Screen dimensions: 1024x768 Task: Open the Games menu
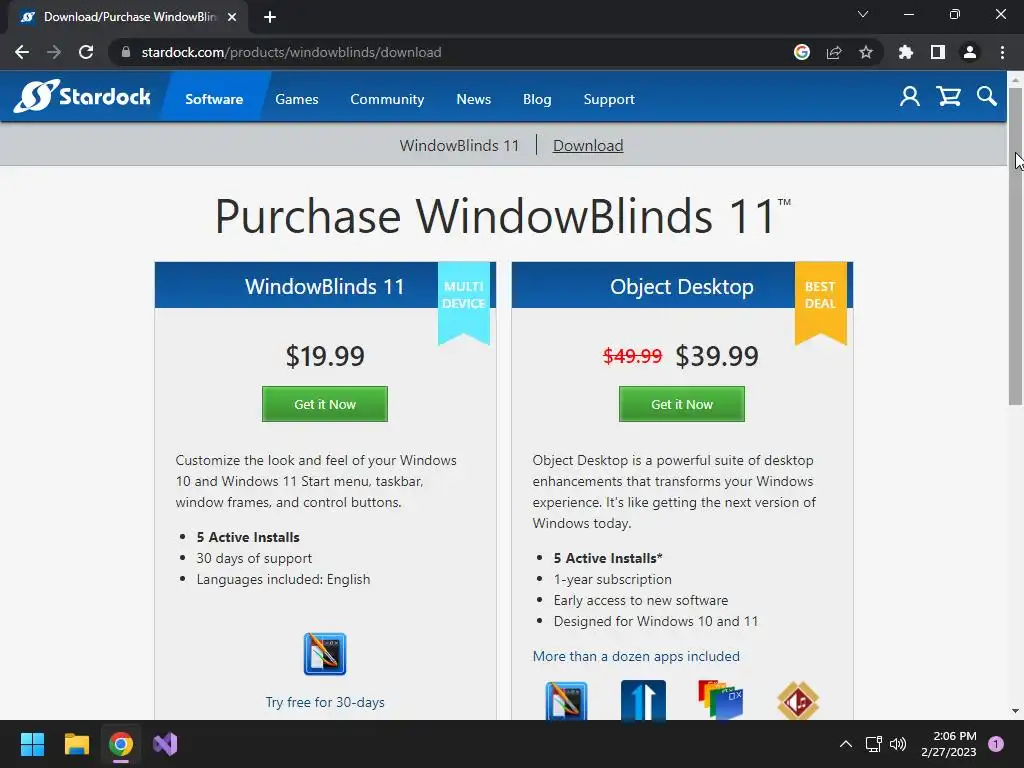[296, 99]
